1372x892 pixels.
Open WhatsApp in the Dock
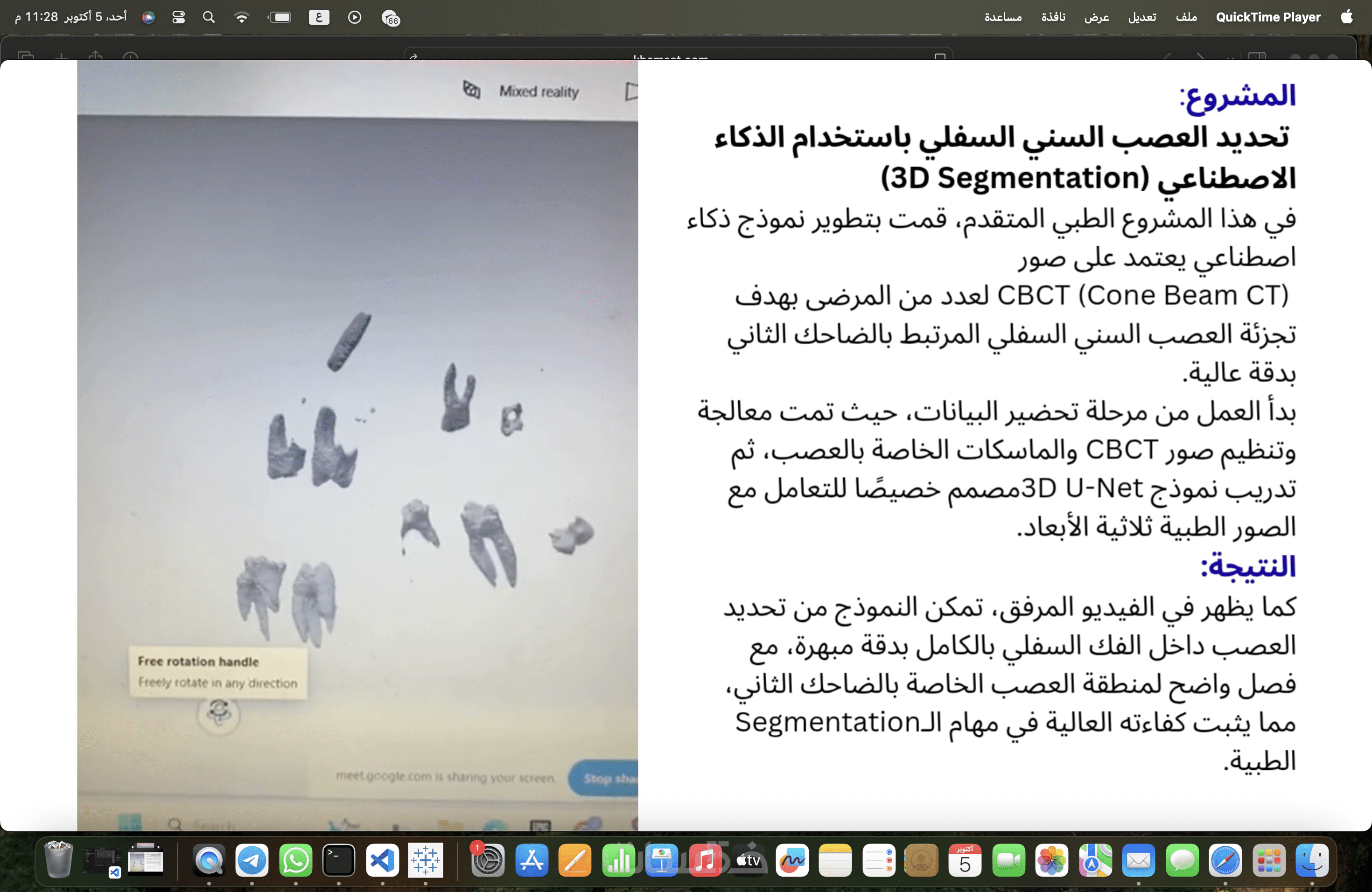(296, 860)
